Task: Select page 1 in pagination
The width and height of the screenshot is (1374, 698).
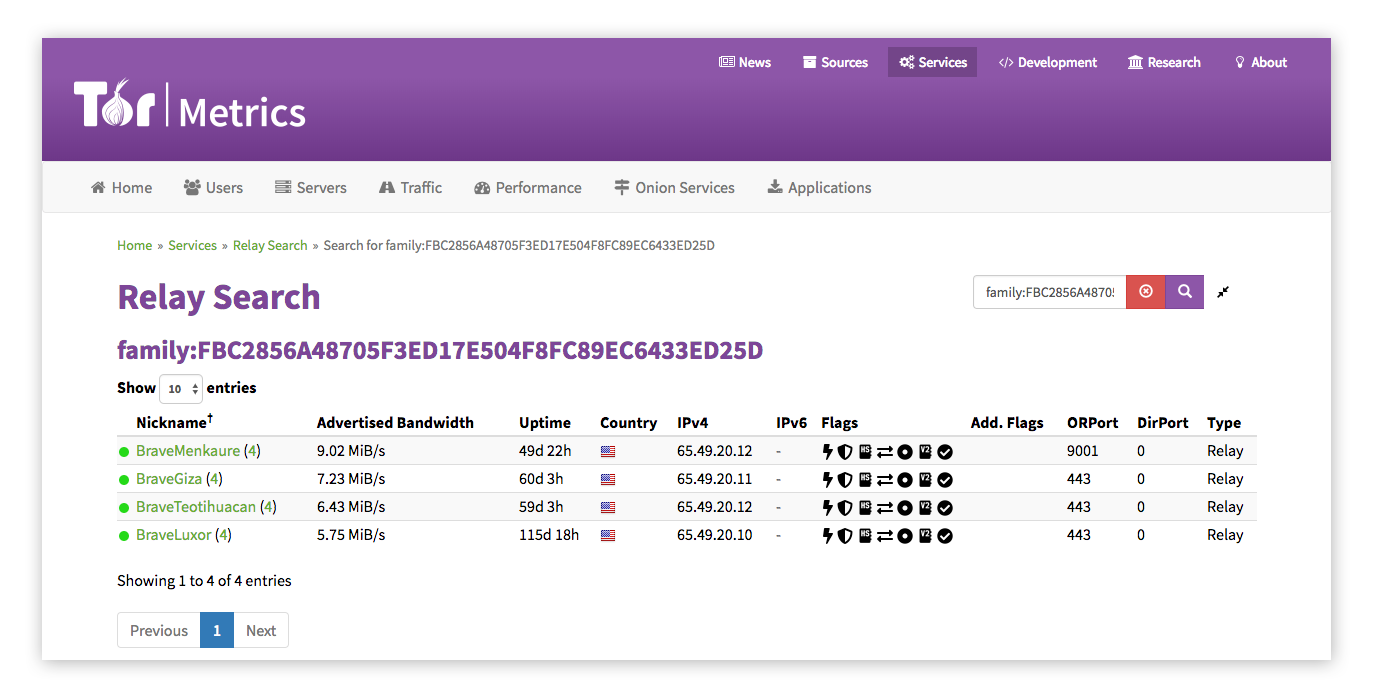Action: pyautogui.click(x=217, y=630)
